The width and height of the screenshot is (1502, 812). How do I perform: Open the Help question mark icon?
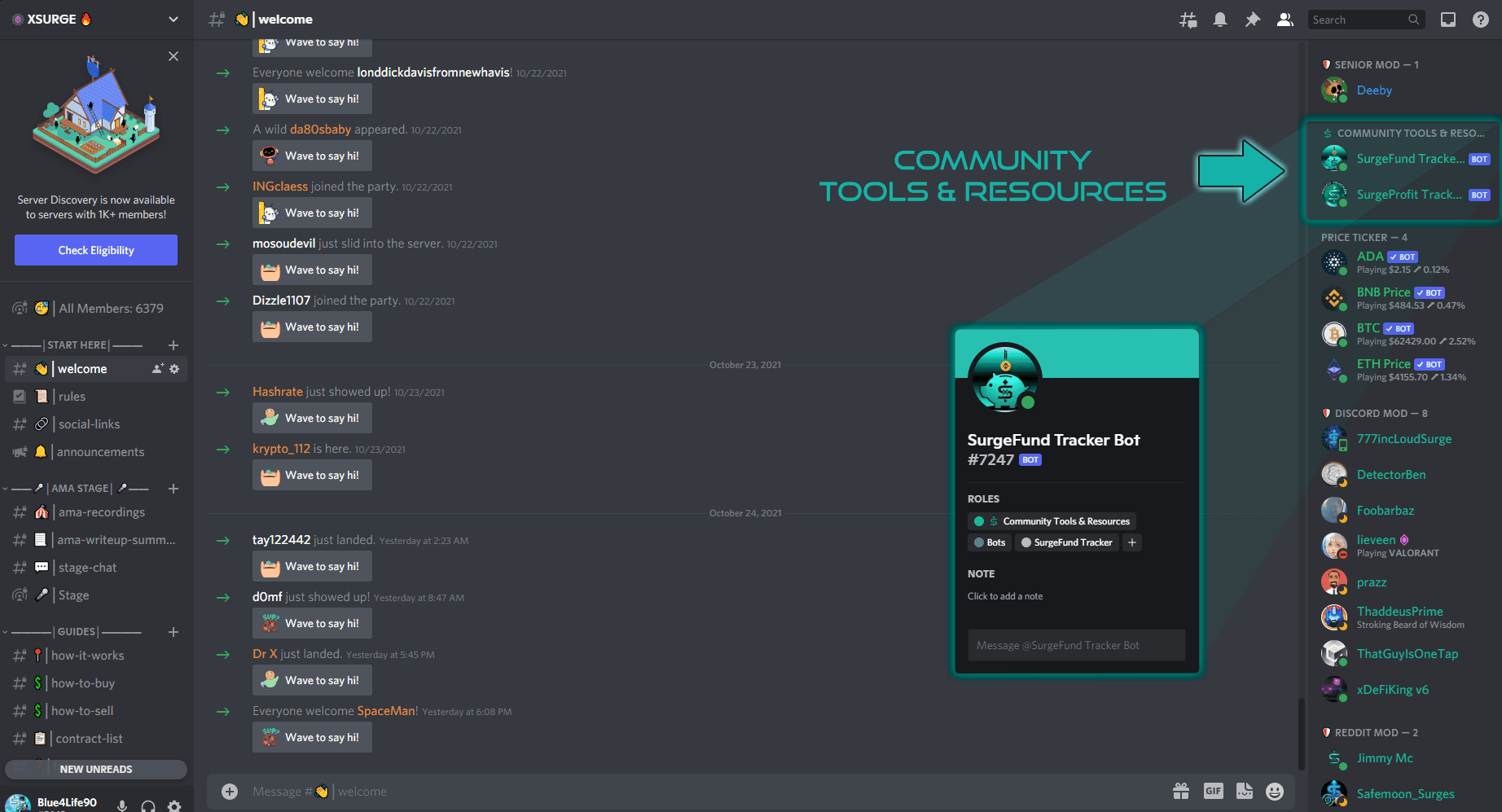(x=1481, y=20)
